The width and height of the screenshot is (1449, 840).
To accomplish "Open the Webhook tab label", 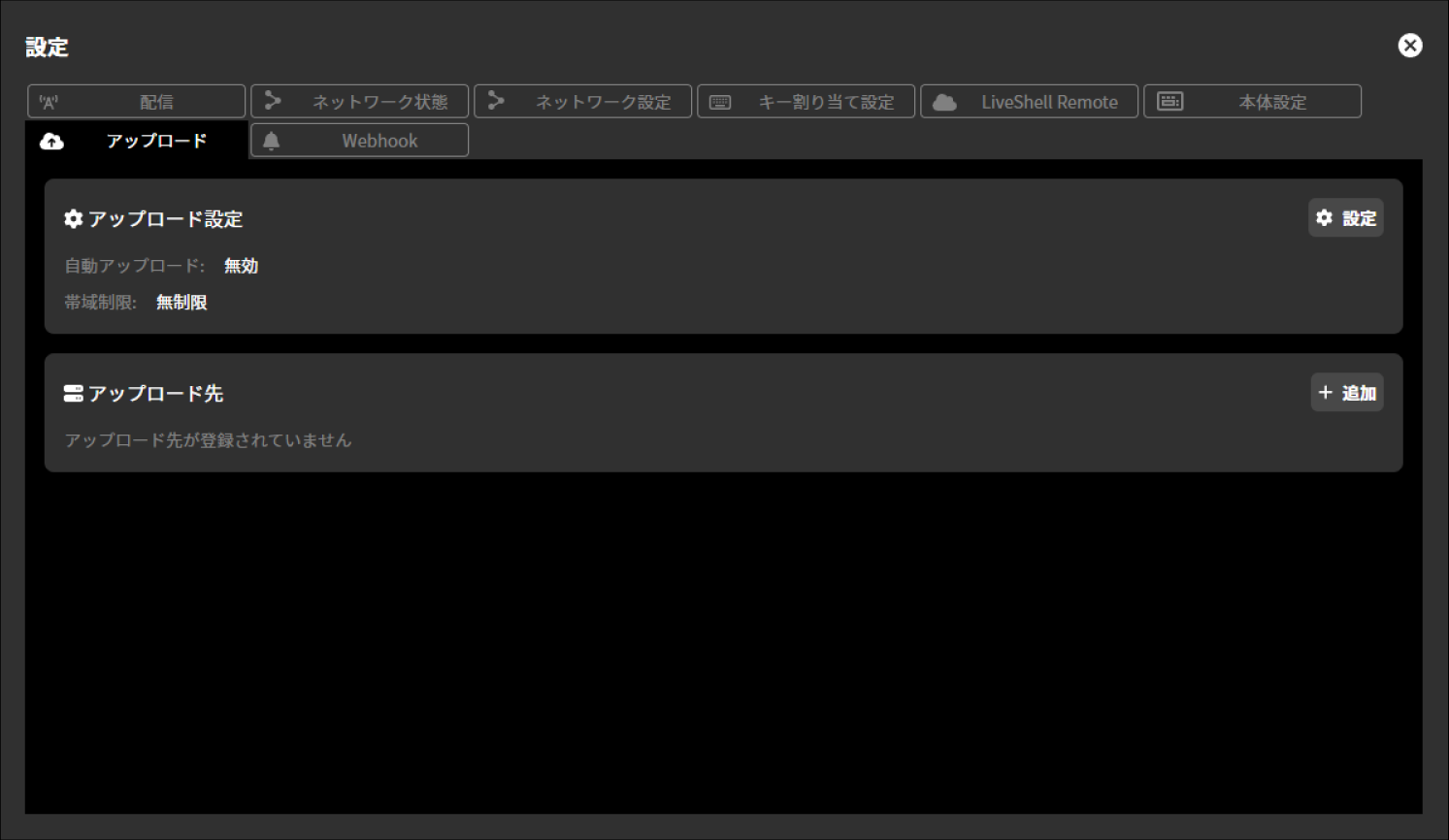I will (x=379, y=141).
